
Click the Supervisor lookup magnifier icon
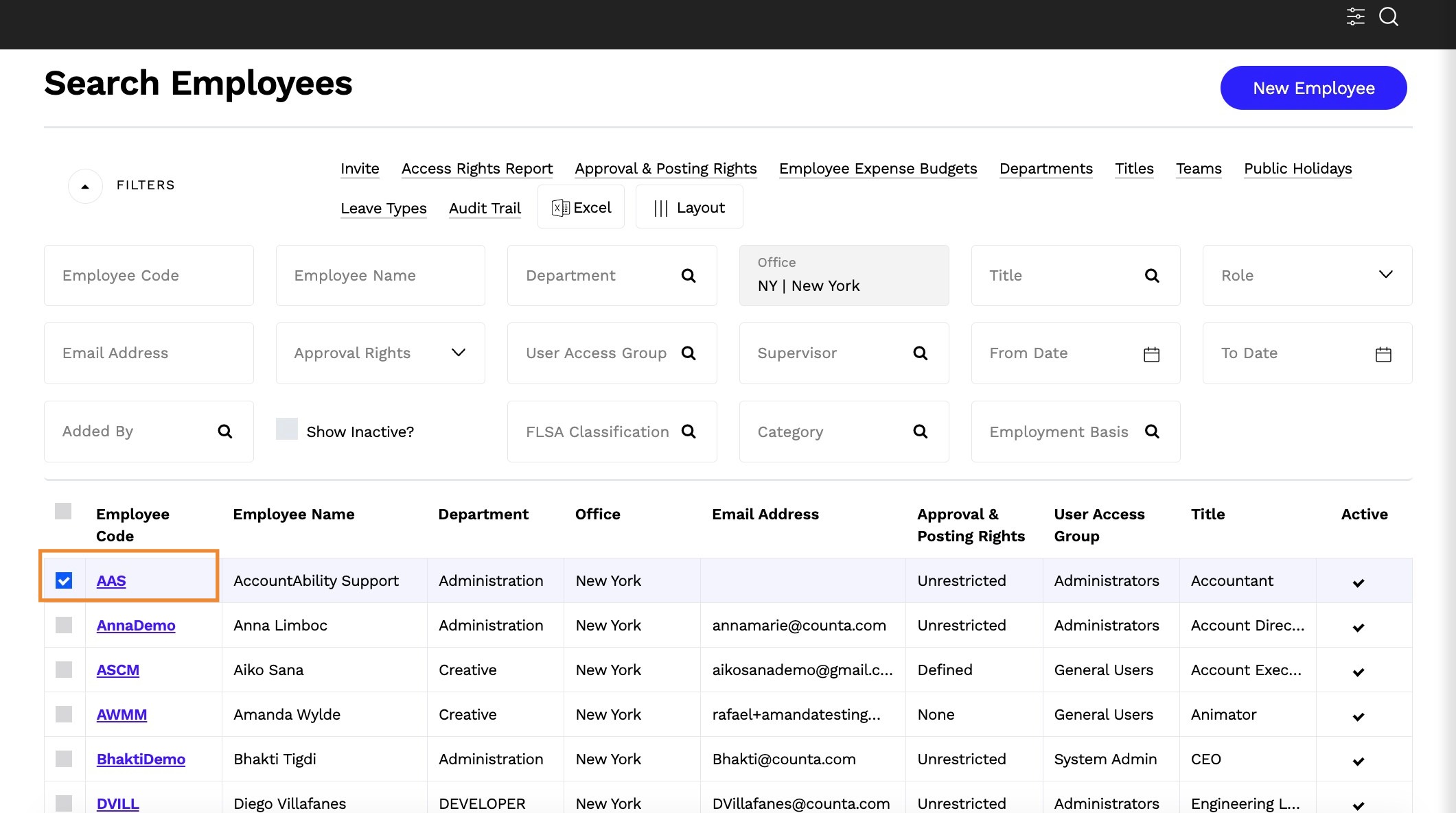pyautogui.click(x=921, y=353)
